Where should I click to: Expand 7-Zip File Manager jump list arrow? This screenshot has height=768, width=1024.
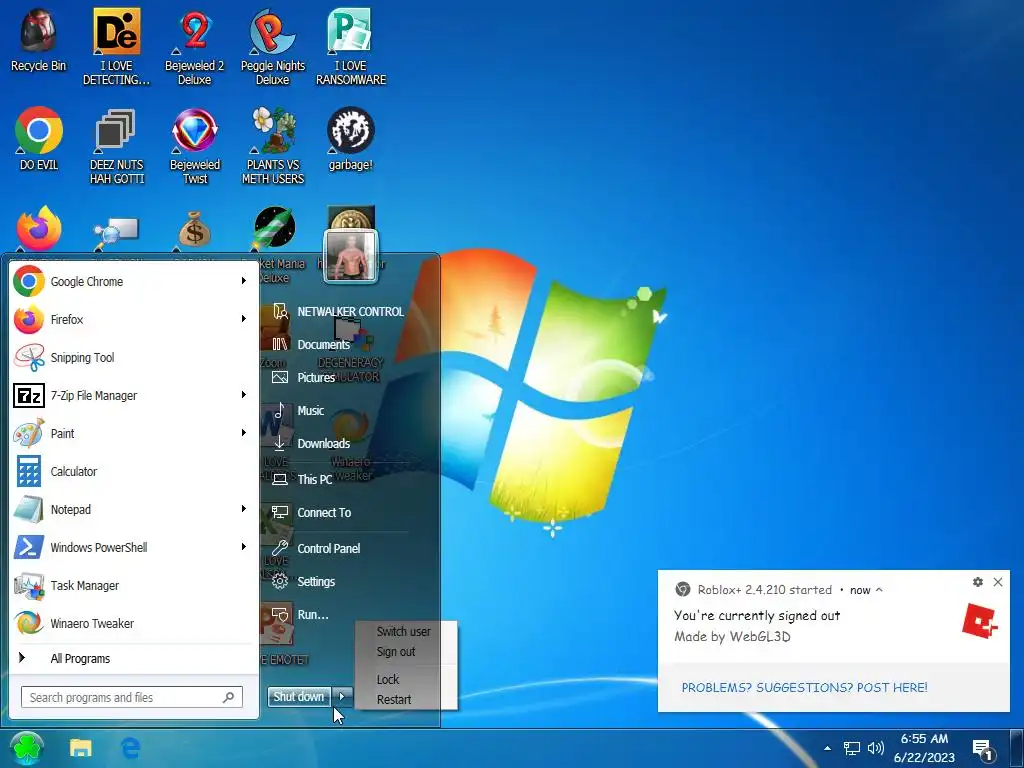243,394
